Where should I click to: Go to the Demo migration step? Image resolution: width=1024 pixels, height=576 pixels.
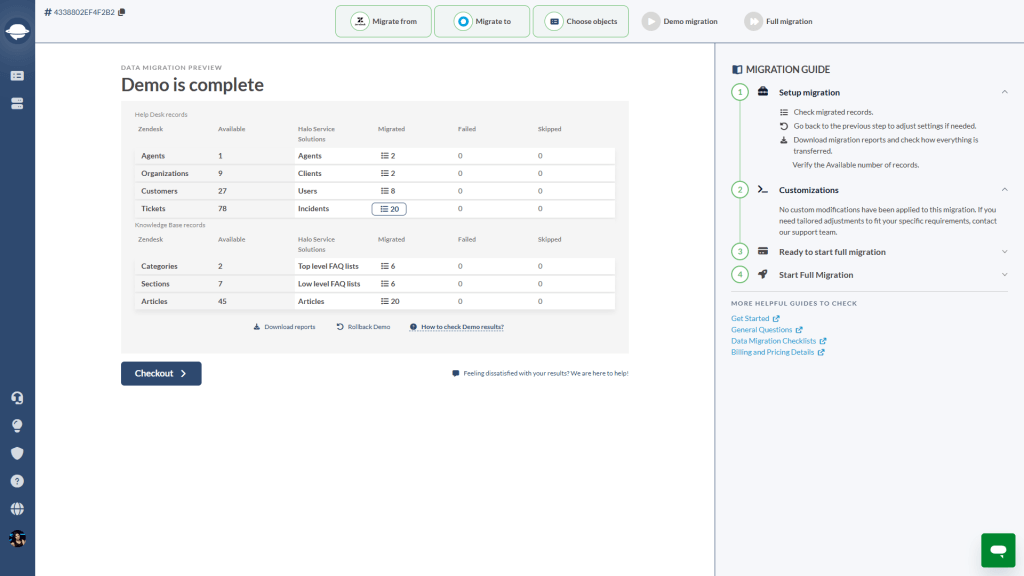(x=680, y=22)
